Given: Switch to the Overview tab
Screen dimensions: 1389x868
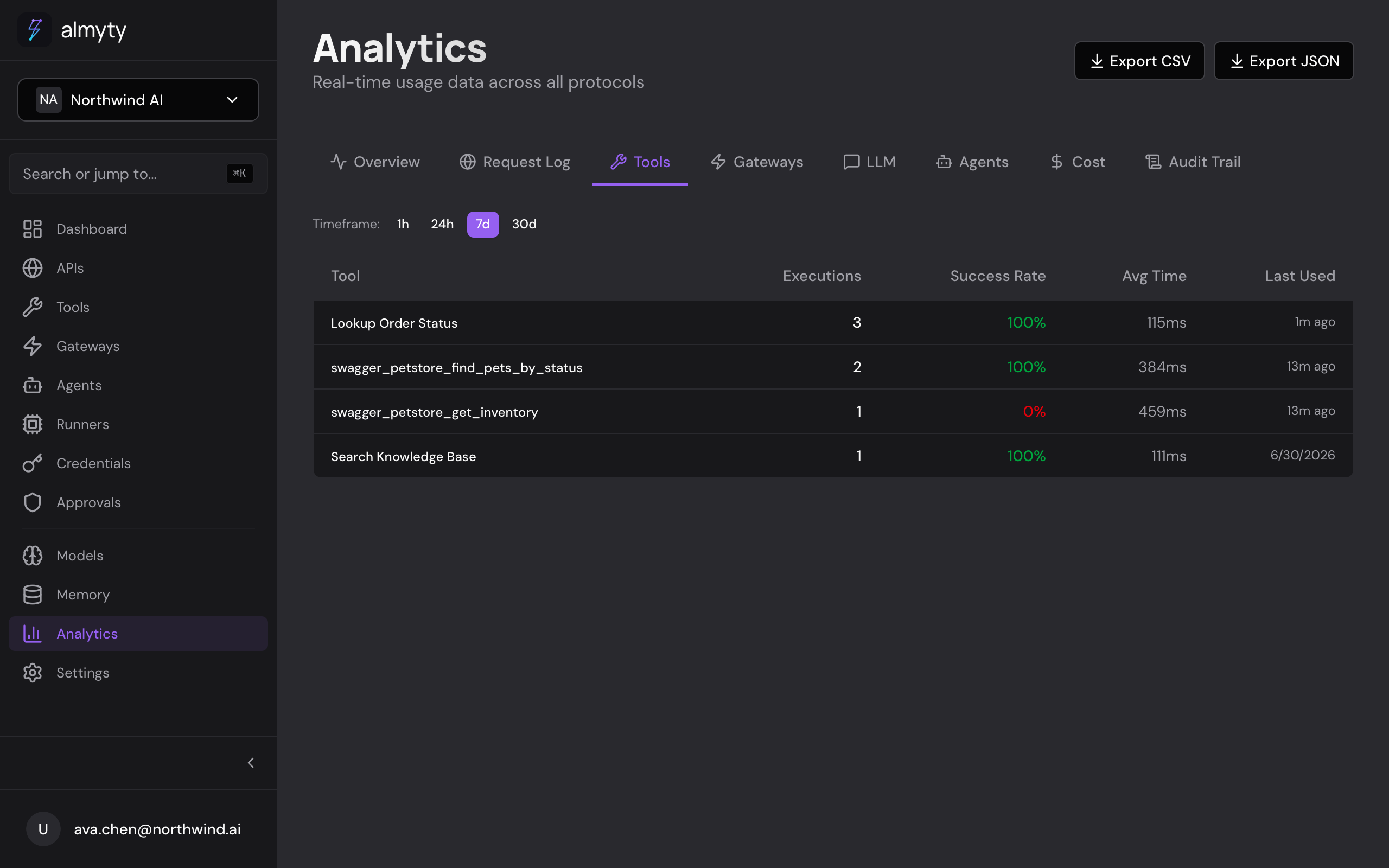Looking at the screenshot, I should (375, 162).
